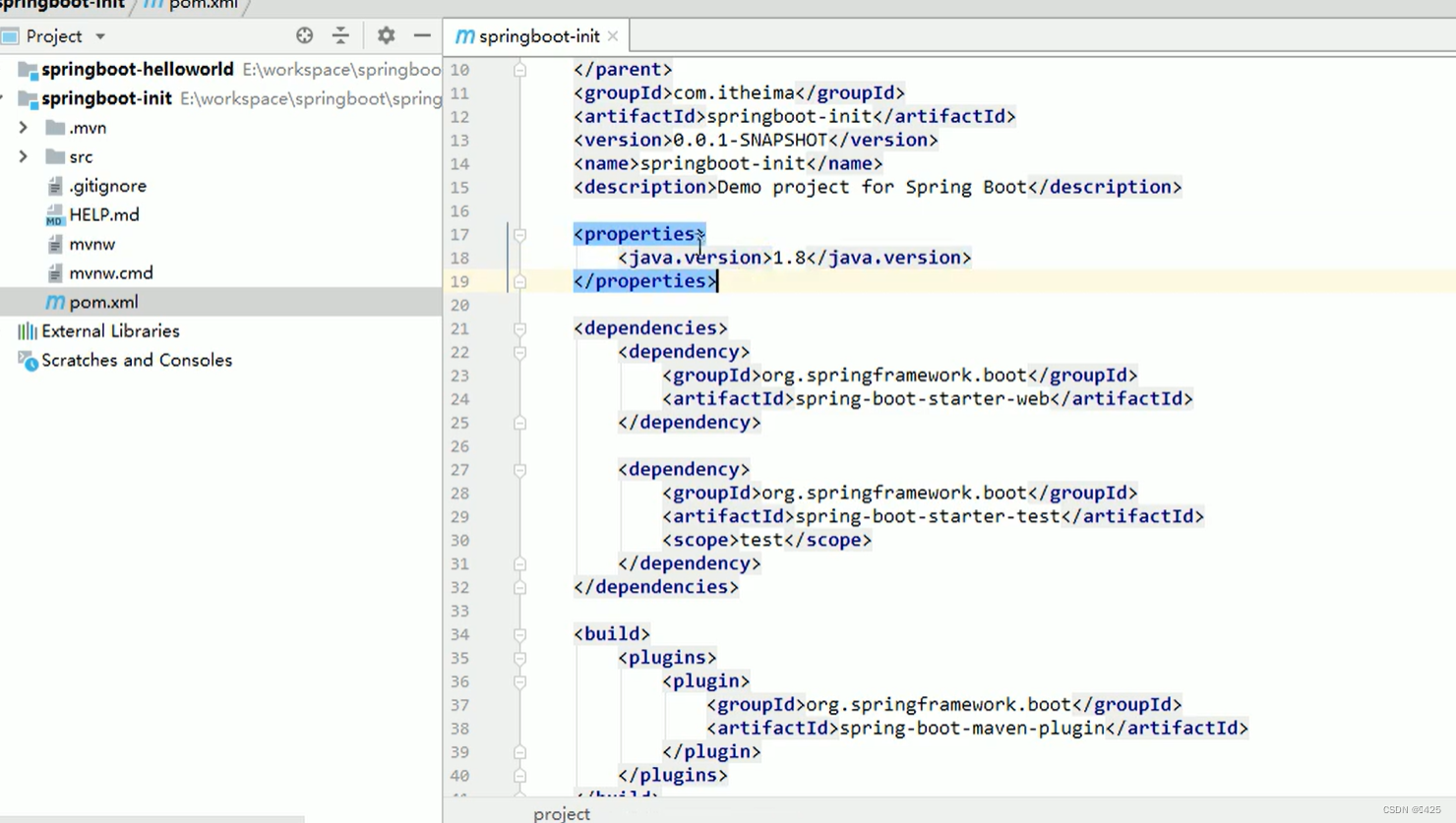The height and width of the screenshot is (823, 1456).
Task: Open the Project view dropdown
Action: [x=100, y=36]
